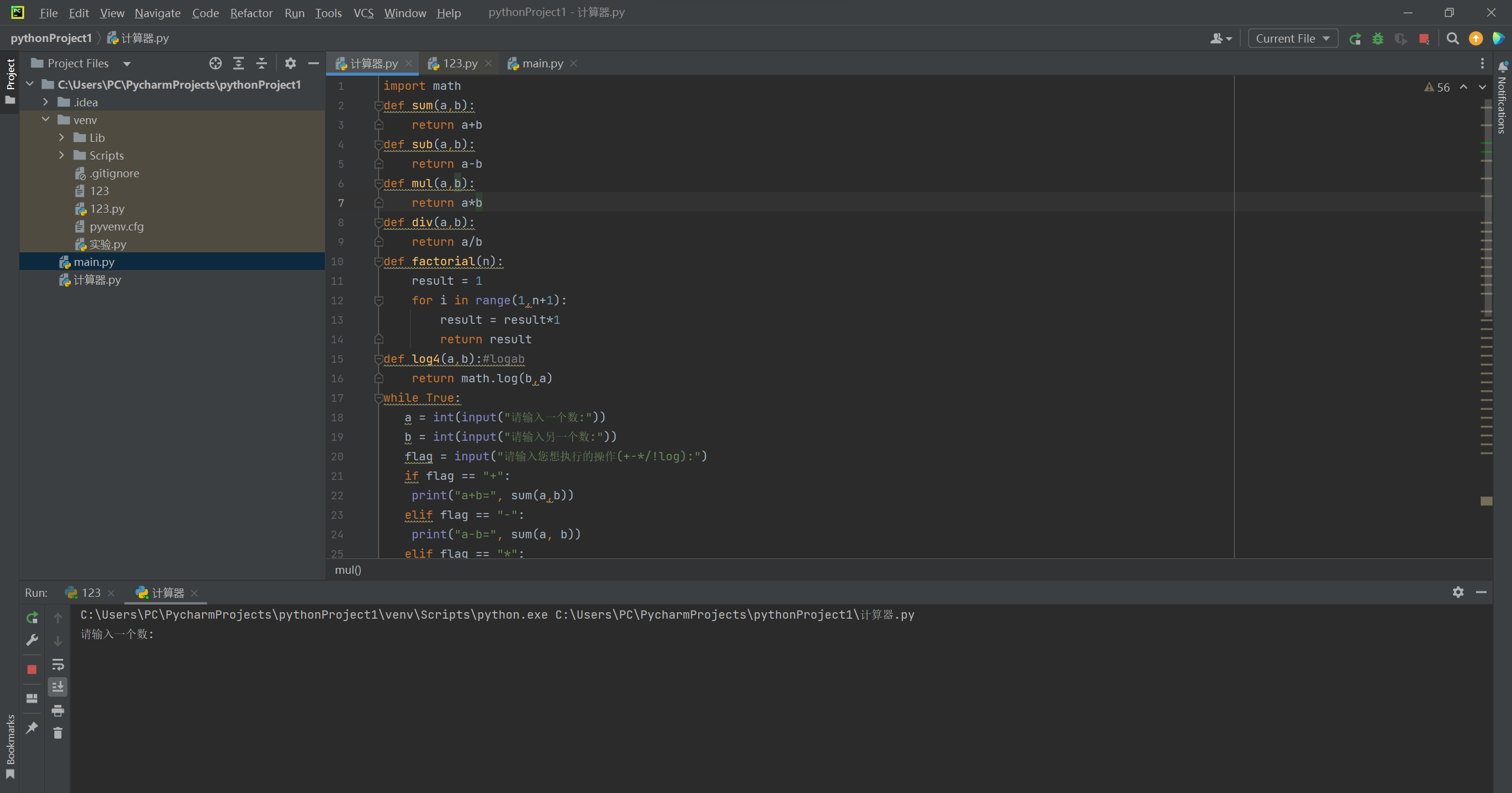
Task: Open the Project panel settings gear
Action: tap(290, 63)
